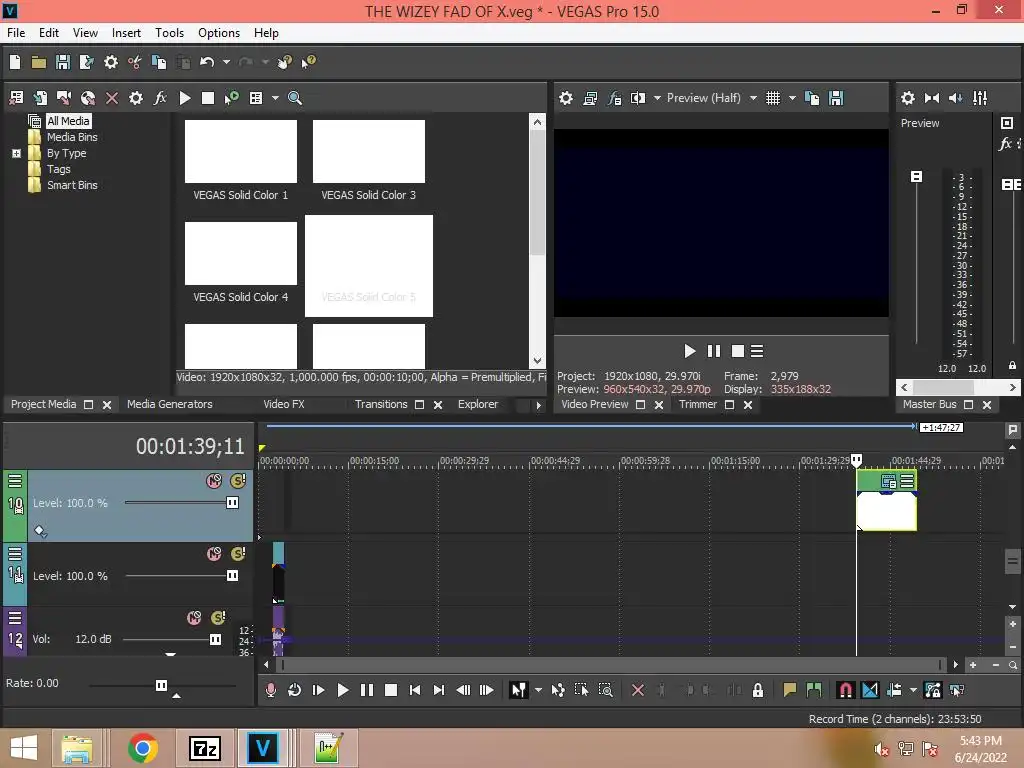
Task: Select VEGAS Solid Color 1 thumbnail
Action: pos(241,152)
